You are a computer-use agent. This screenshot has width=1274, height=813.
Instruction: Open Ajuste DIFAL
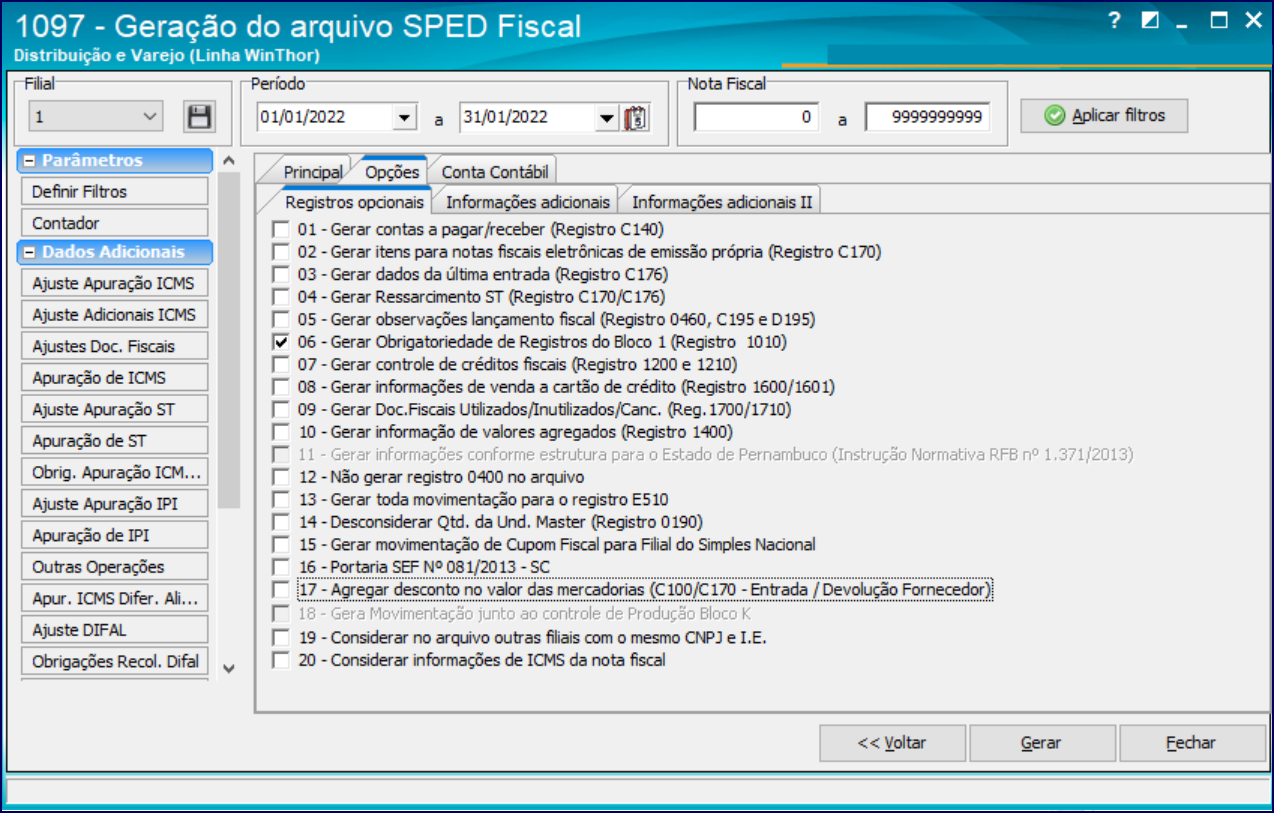click(114, 630)
